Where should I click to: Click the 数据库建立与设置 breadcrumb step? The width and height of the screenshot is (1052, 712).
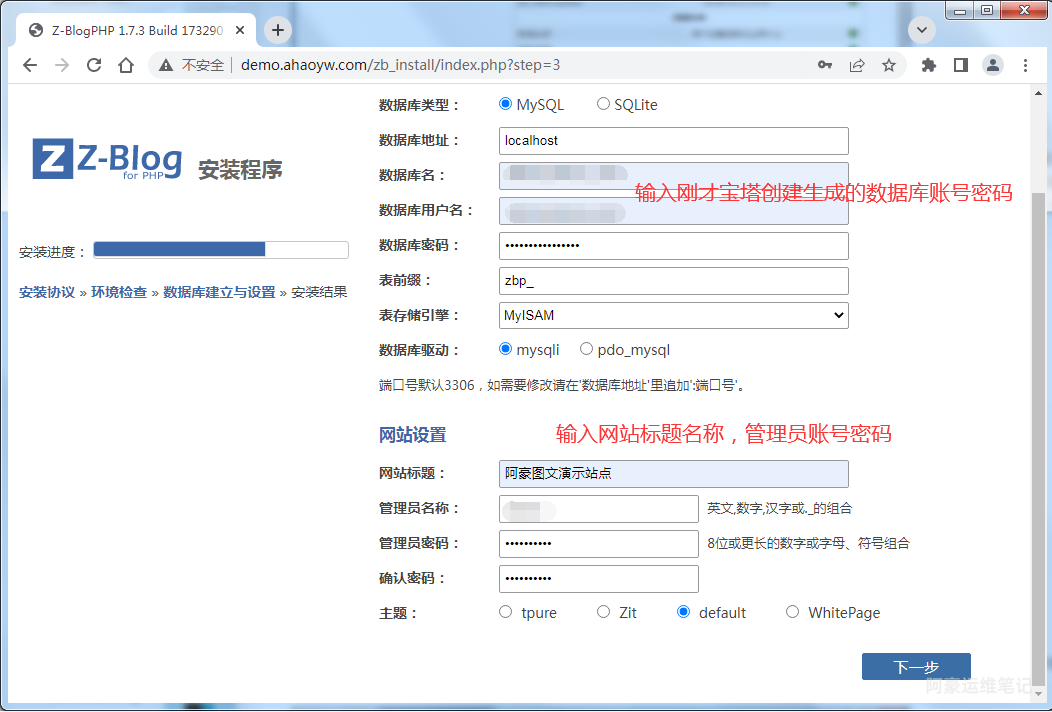pos(219,293)
